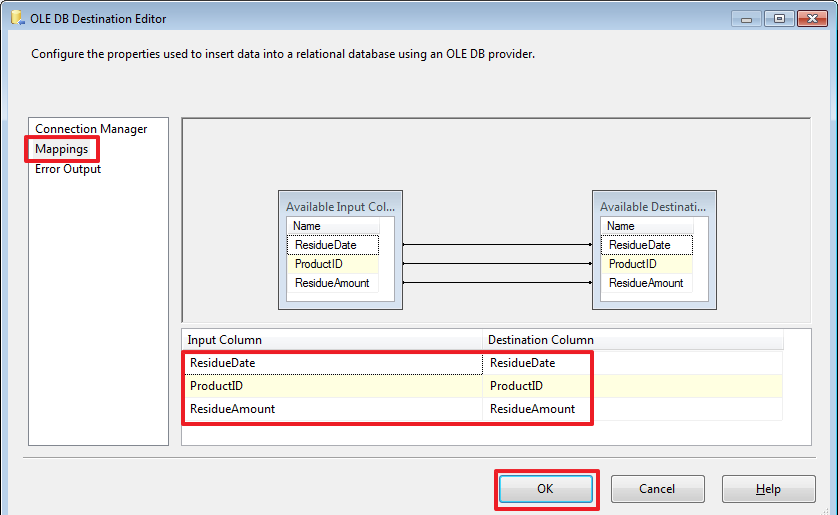
Task: Click ResidueAmount cell under Input Column
Action: click(333, 409)
